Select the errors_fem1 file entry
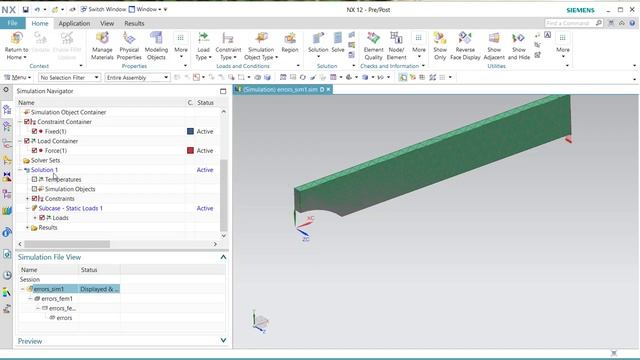The width and height of the screenshot is (640, 360). (57, 299)
